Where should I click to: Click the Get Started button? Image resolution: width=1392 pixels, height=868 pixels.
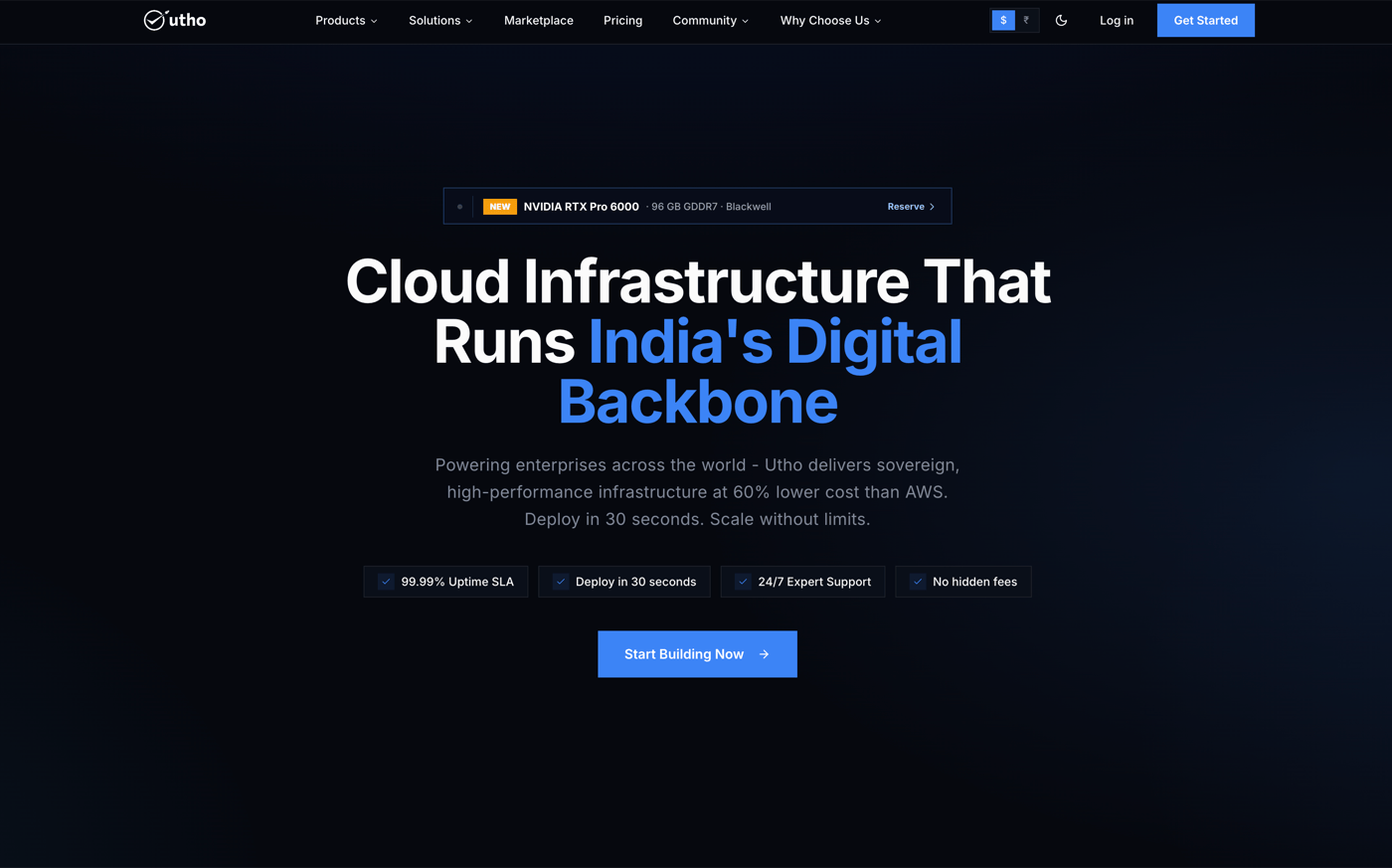(x=1206, y=20)
